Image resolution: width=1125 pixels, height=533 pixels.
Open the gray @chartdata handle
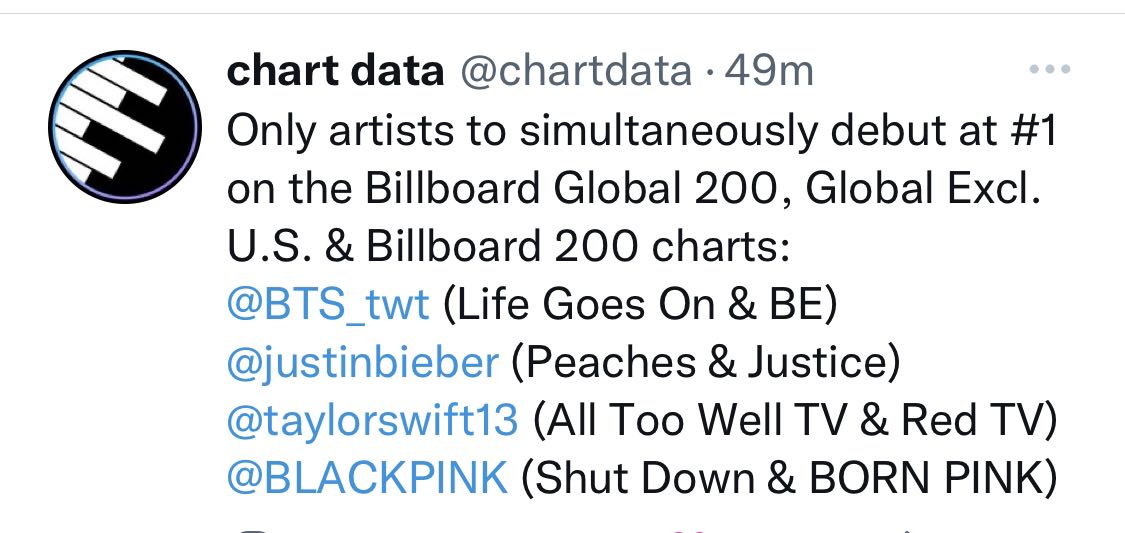575,72
